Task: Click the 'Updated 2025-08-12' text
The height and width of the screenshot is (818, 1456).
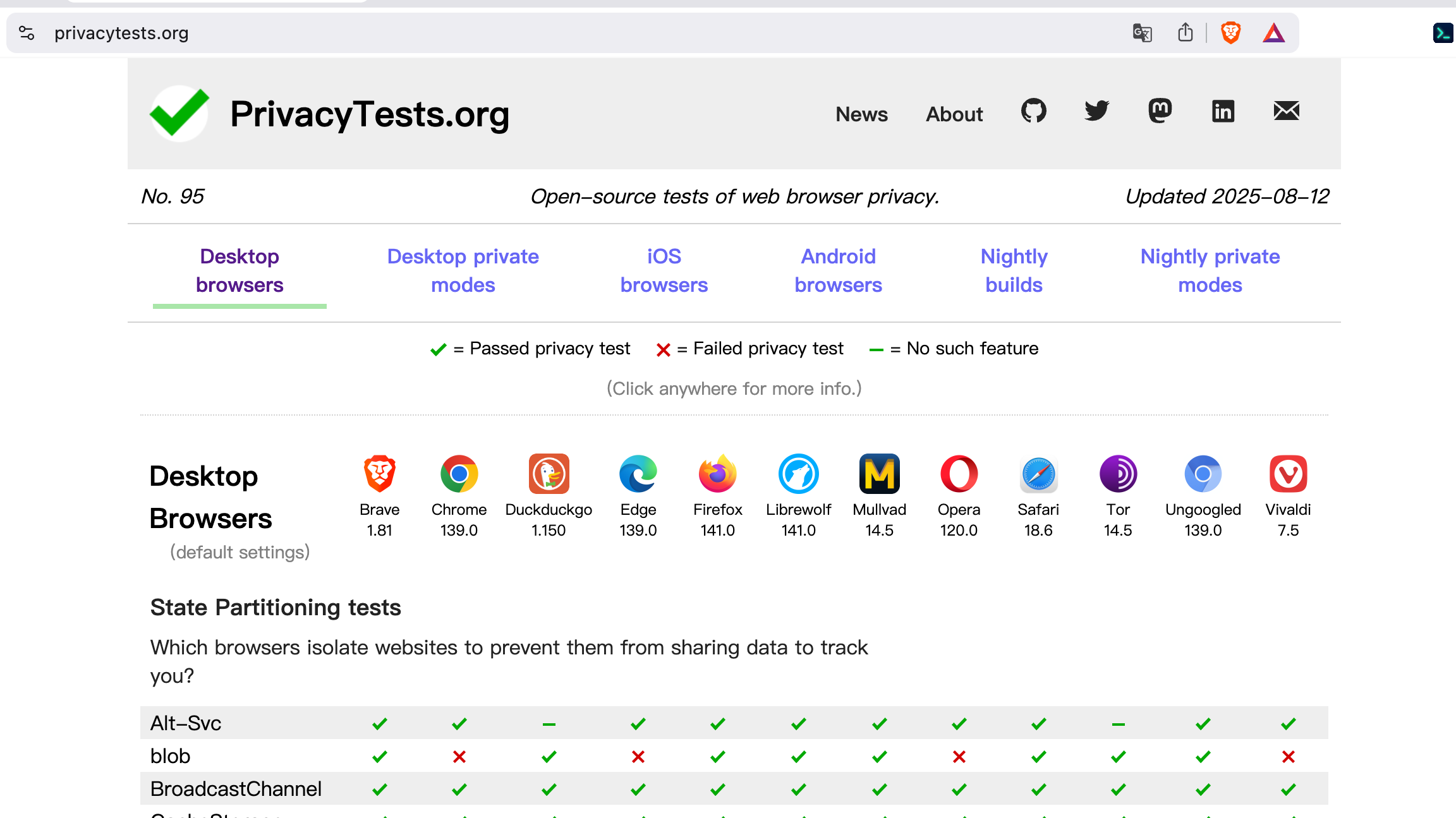Action: tap(1227, 196)
